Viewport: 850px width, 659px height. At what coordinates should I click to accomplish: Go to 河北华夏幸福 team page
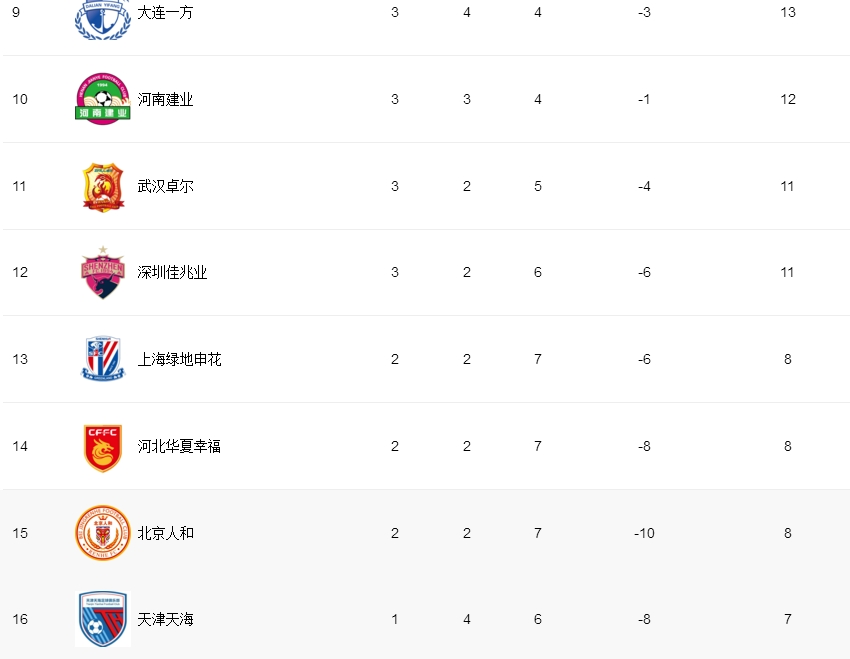click(179, 446)
